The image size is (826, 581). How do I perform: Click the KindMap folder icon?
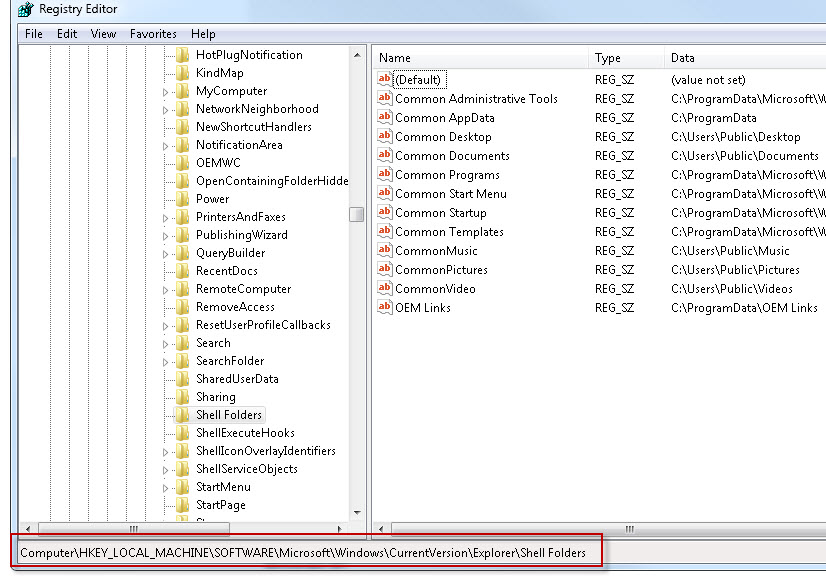(182, 73)
